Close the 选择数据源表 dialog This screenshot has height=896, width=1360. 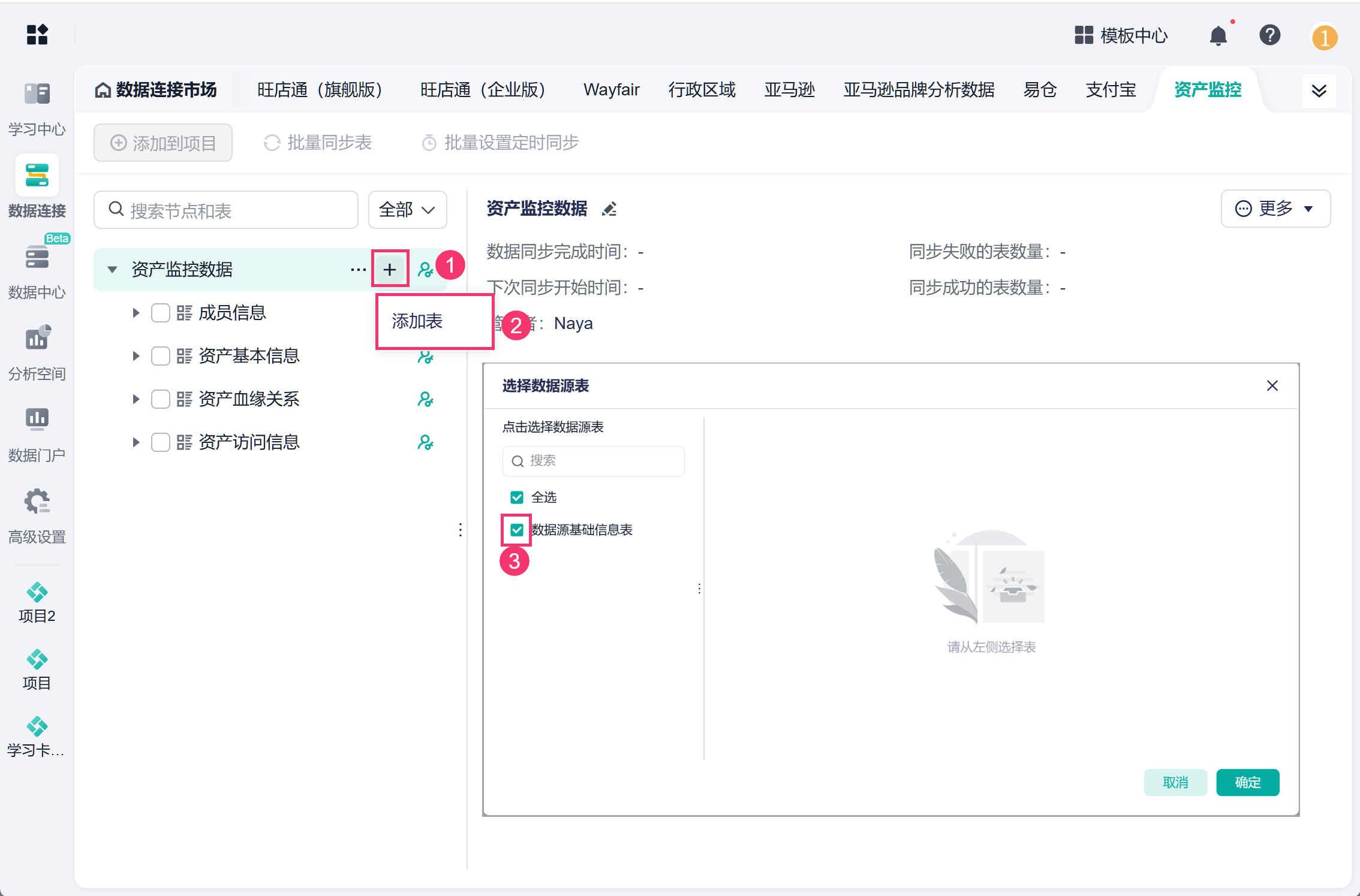click(1272, 385)
